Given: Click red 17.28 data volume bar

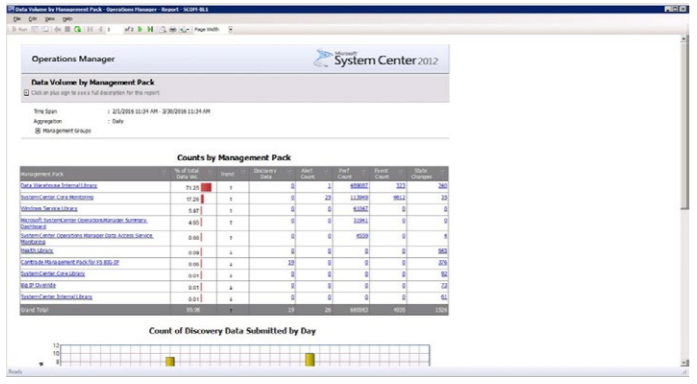Looking at the screenshot, I should (202, 199).
